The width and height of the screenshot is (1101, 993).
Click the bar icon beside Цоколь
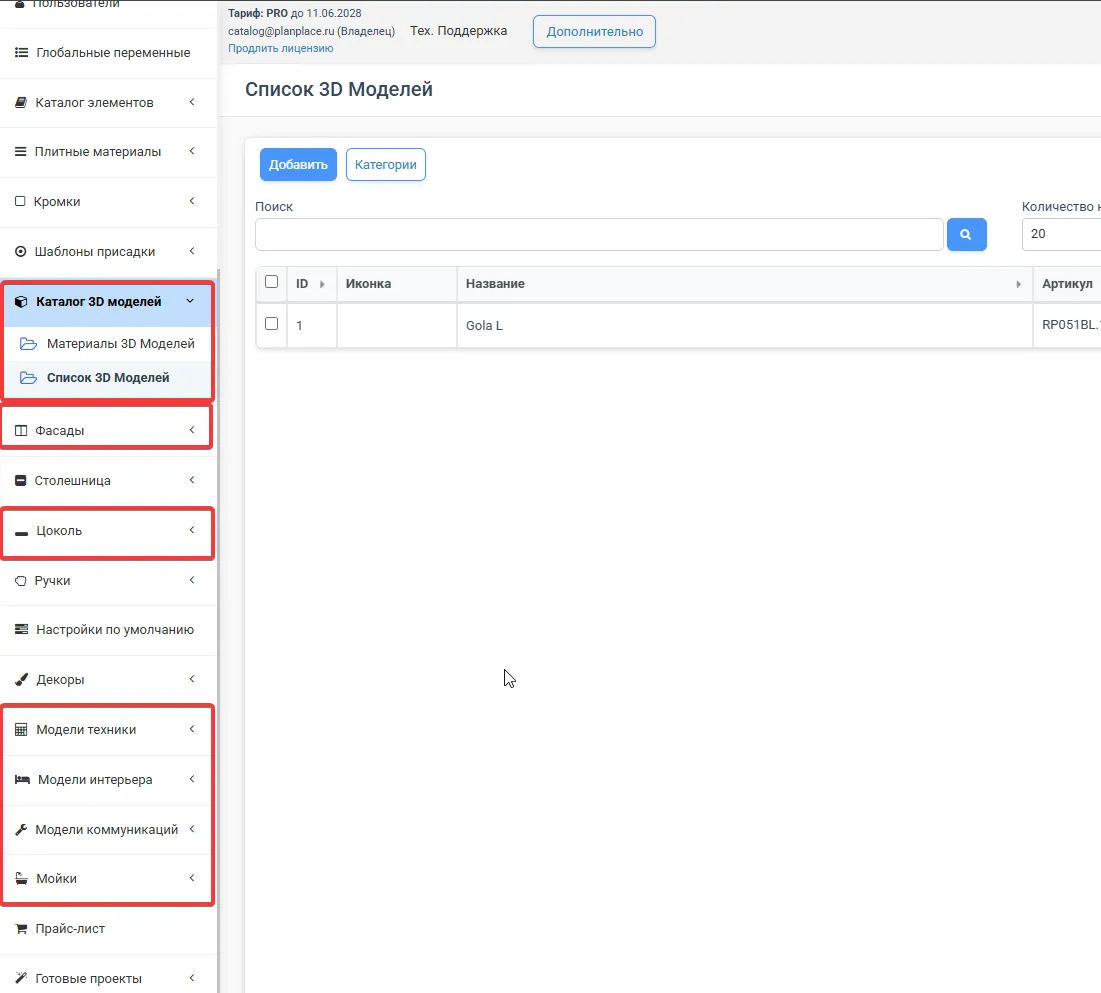21,533
